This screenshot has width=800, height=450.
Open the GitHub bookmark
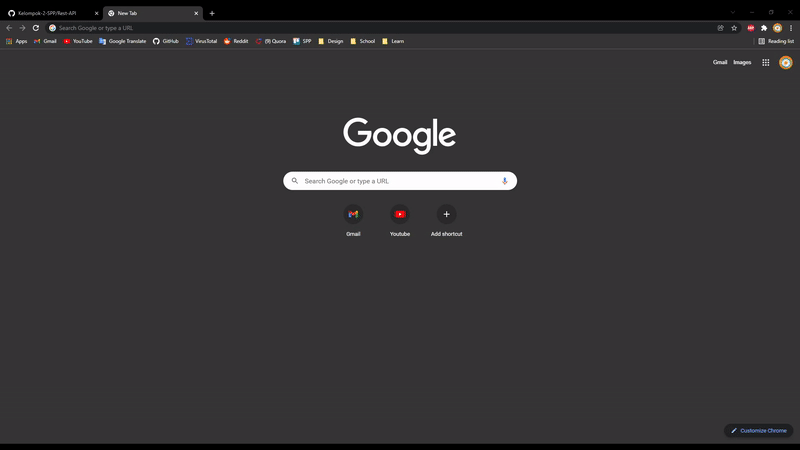166,41
